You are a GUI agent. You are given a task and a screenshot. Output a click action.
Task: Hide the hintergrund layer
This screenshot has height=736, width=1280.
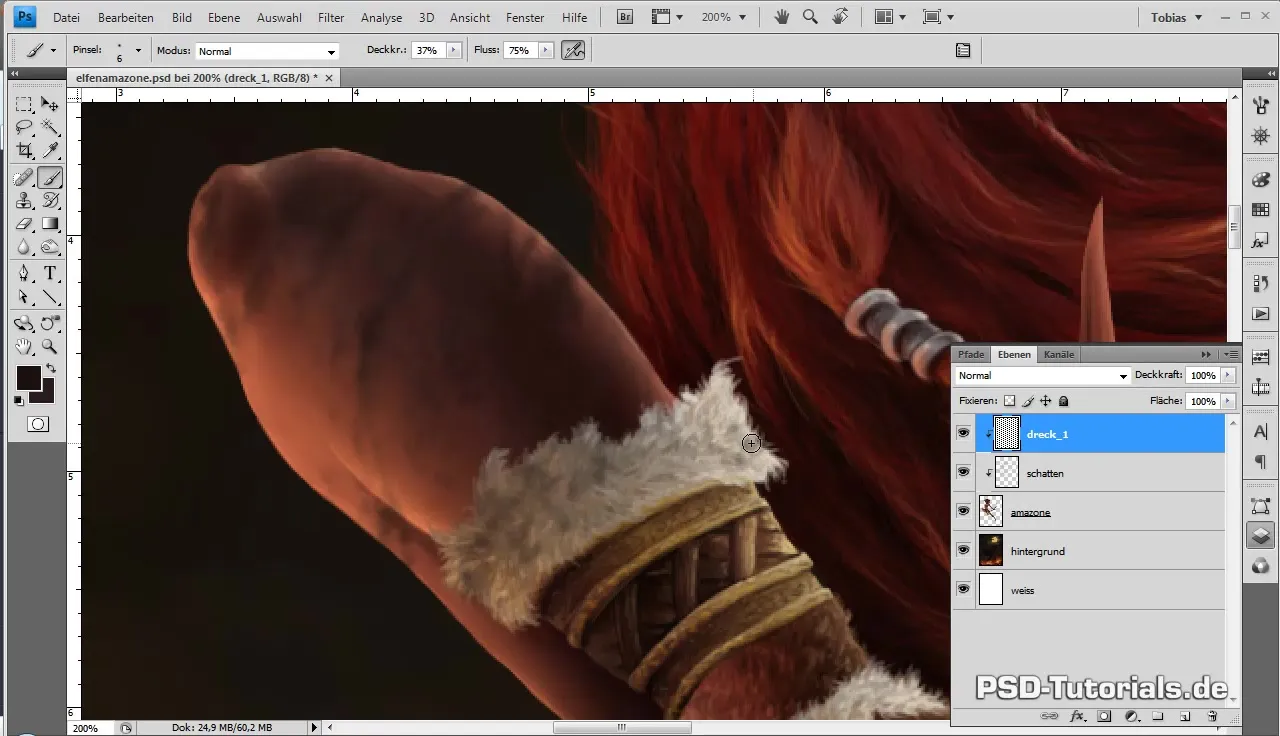coord(963,550)
